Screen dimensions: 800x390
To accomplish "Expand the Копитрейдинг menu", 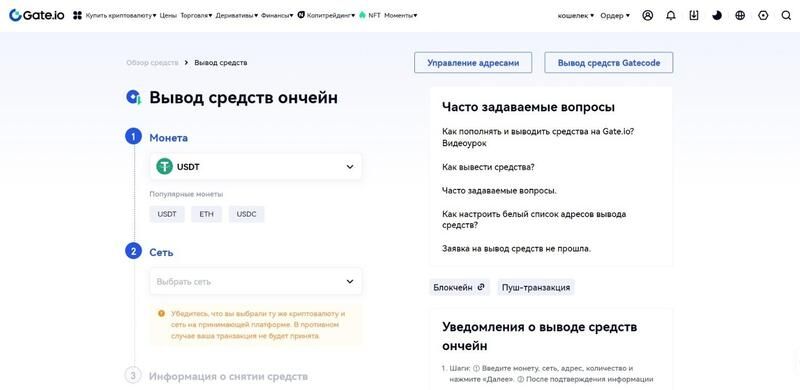I will tap(331, 15).
